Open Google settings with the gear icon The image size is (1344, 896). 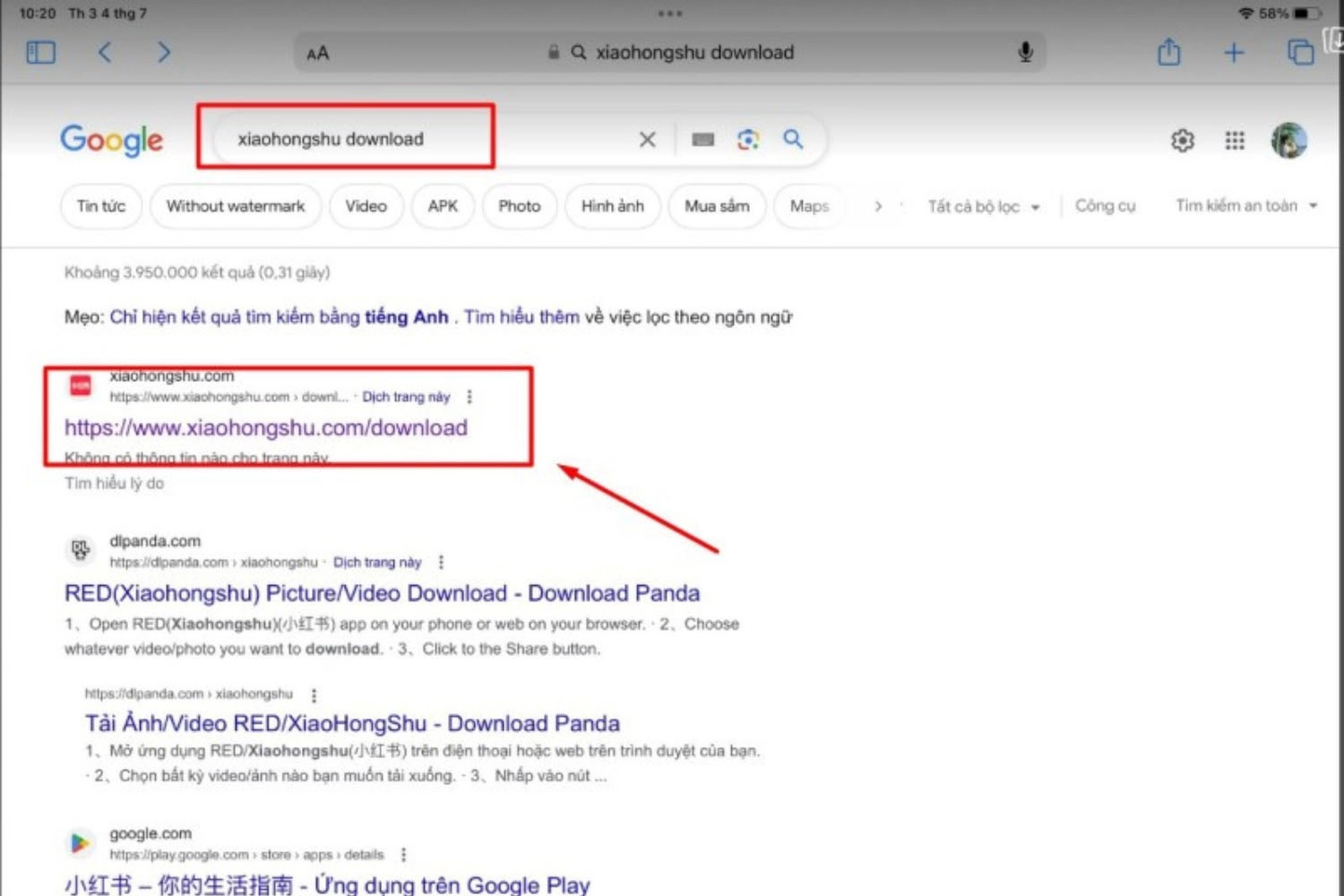coord(1183,141)
